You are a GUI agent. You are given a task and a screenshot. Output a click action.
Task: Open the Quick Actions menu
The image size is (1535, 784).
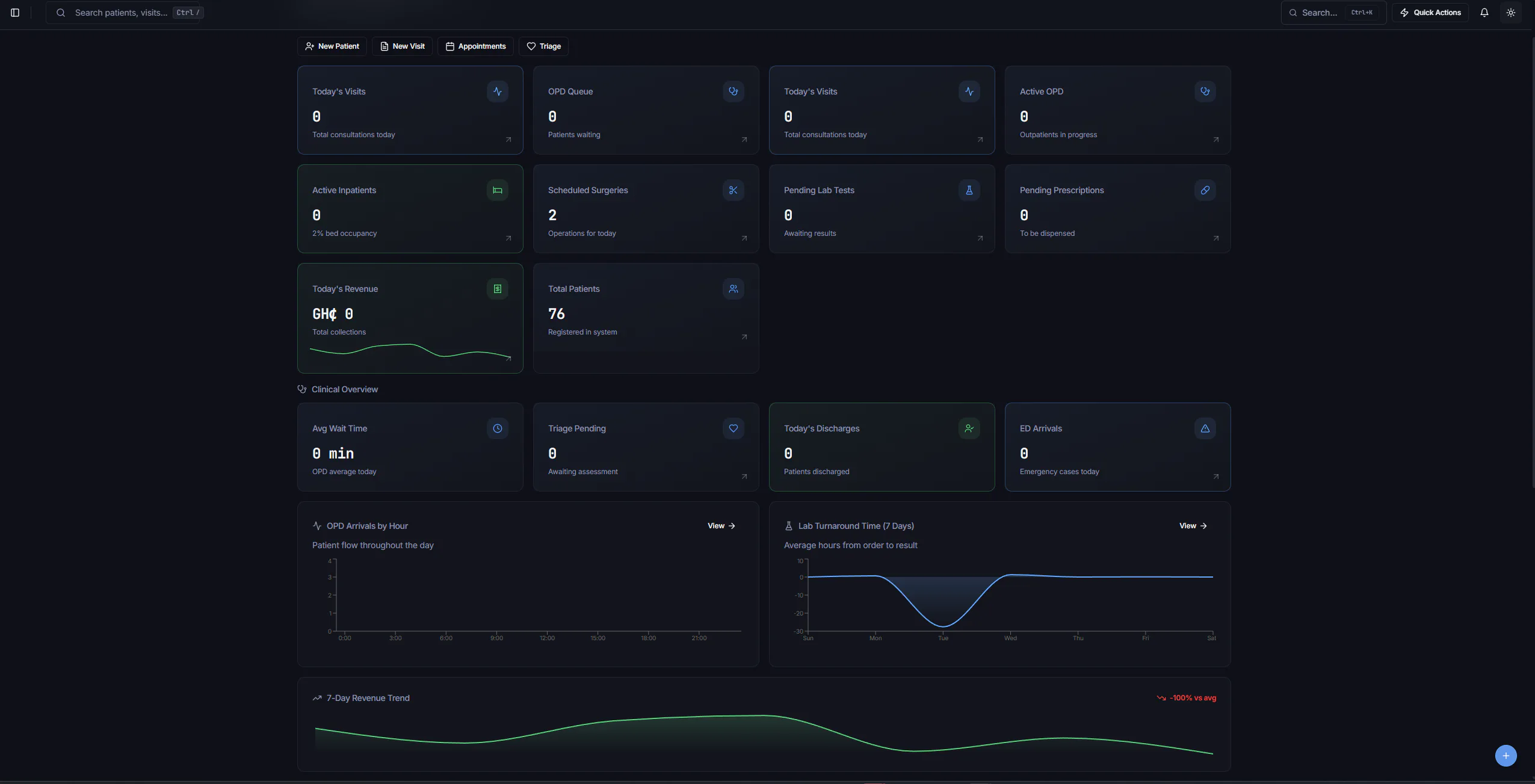(1430, 13)
